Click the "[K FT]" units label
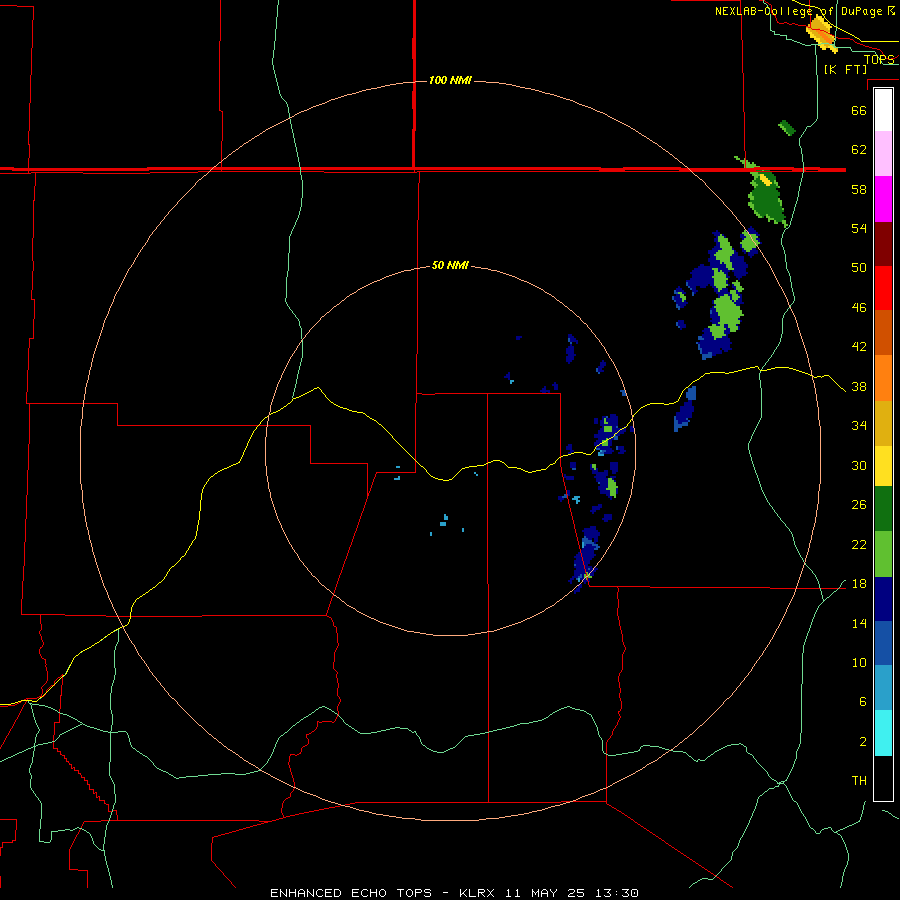This screenshot has width=900, height=900. coord(845,70)
